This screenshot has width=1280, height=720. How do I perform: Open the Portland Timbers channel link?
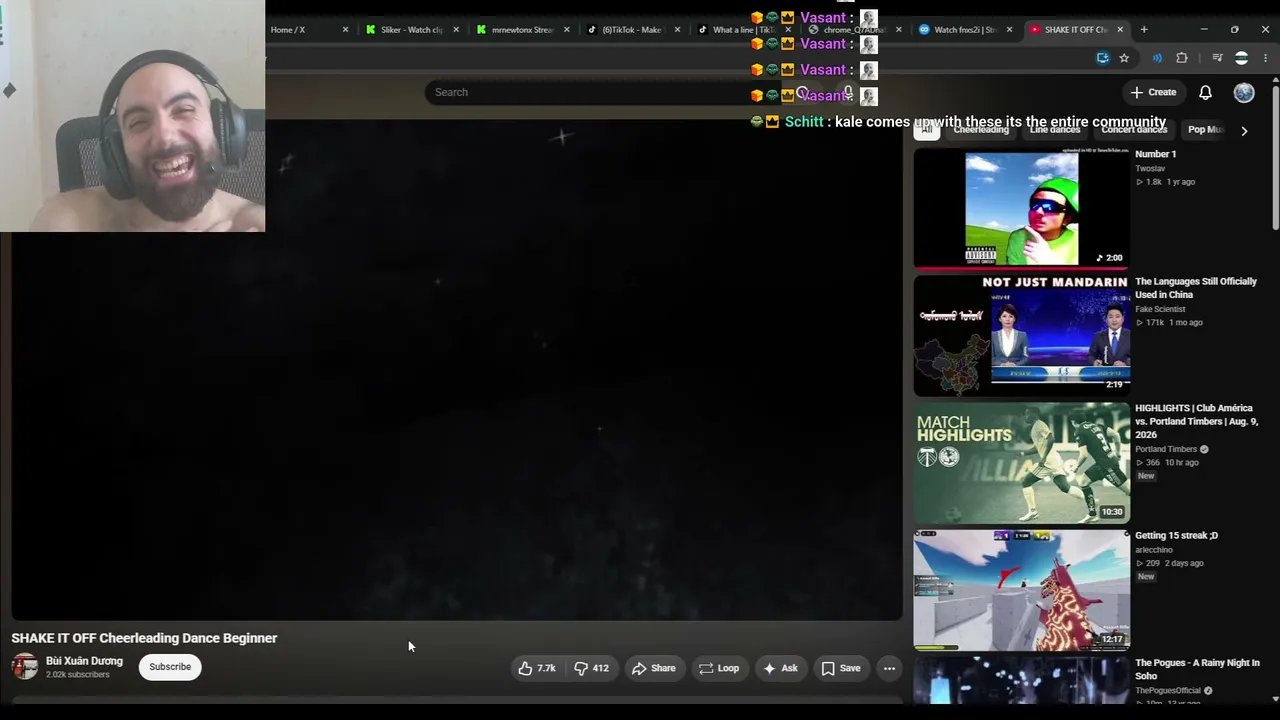[1166, 449]
